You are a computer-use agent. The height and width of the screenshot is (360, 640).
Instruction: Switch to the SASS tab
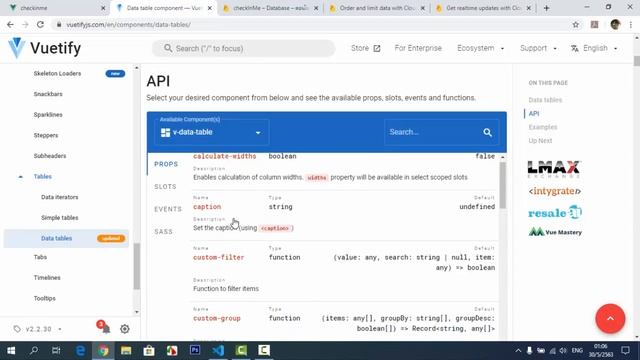point(163,231)
